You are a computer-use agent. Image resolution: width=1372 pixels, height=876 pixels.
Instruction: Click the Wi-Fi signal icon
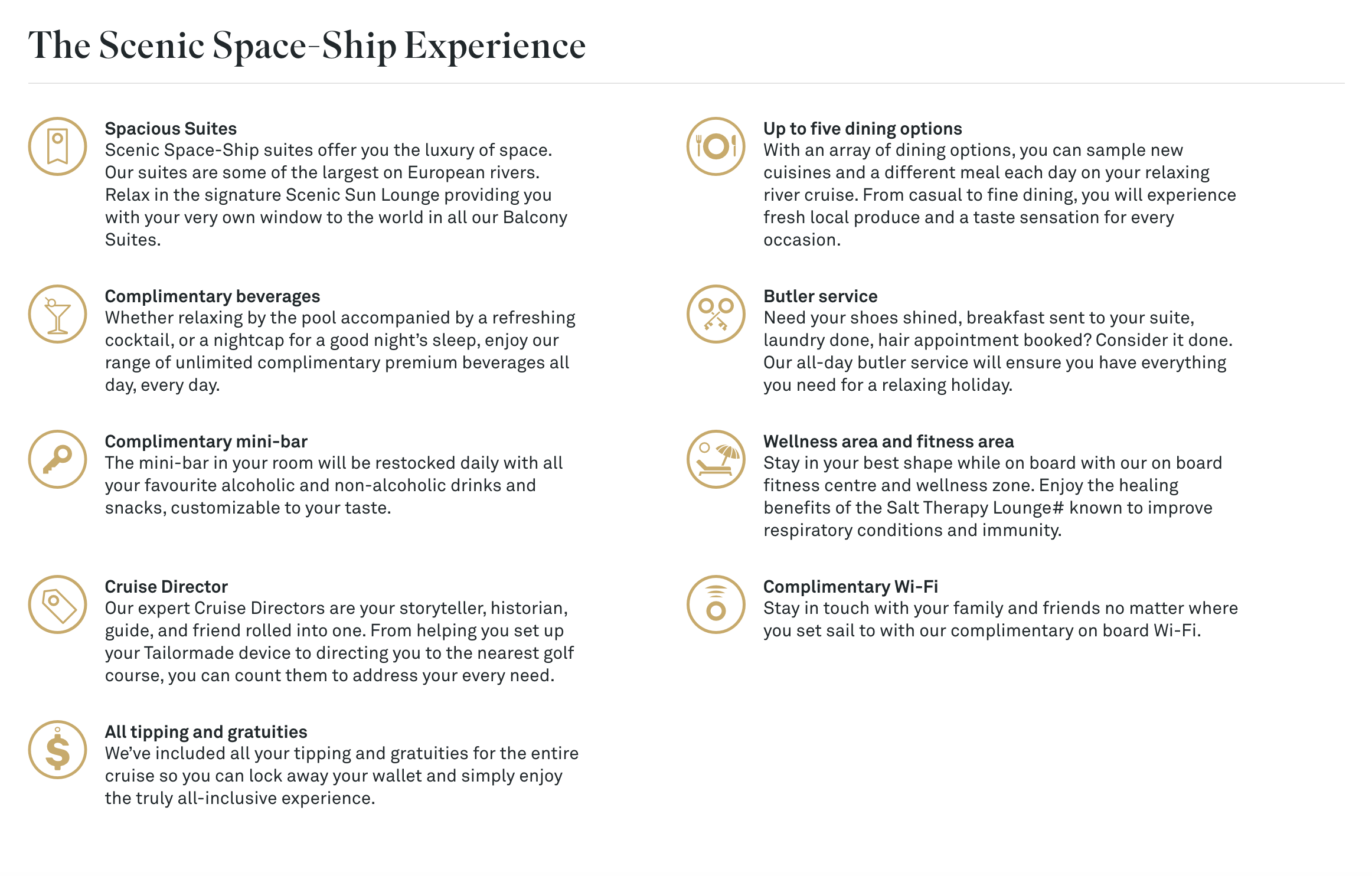coord(716,604)
